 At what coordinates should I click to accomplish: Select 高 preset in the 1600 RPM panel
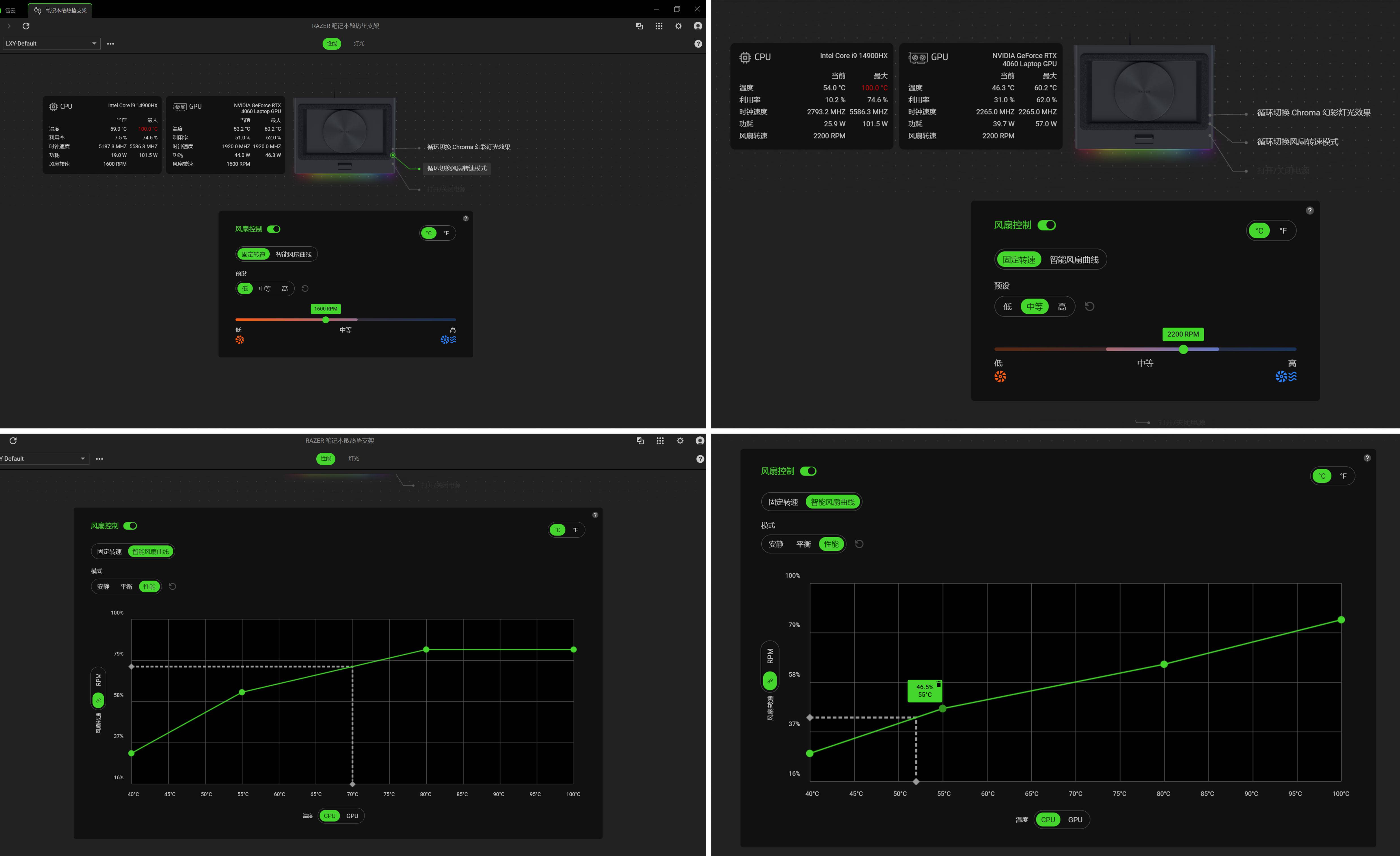(285, 289)
